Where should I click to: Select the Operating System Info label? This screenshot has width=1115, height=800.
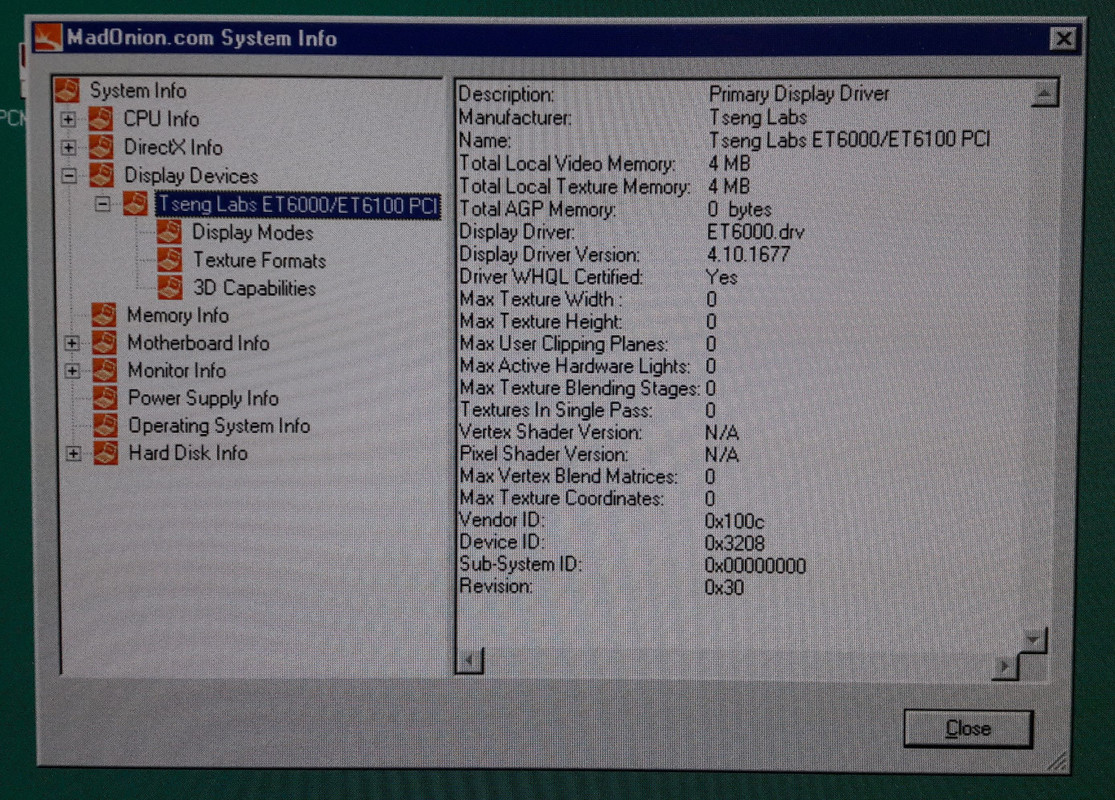point(219,426)
